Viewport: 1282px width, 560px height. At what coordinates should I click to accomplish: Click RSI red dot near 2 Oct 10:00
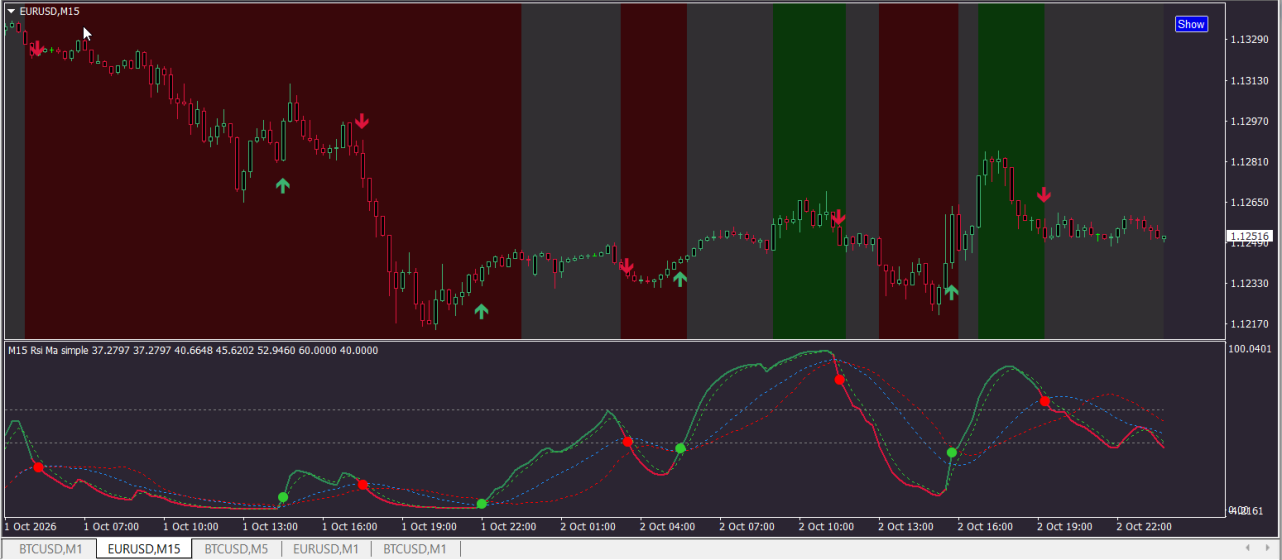pyautogui.click(x=839, y=380)
